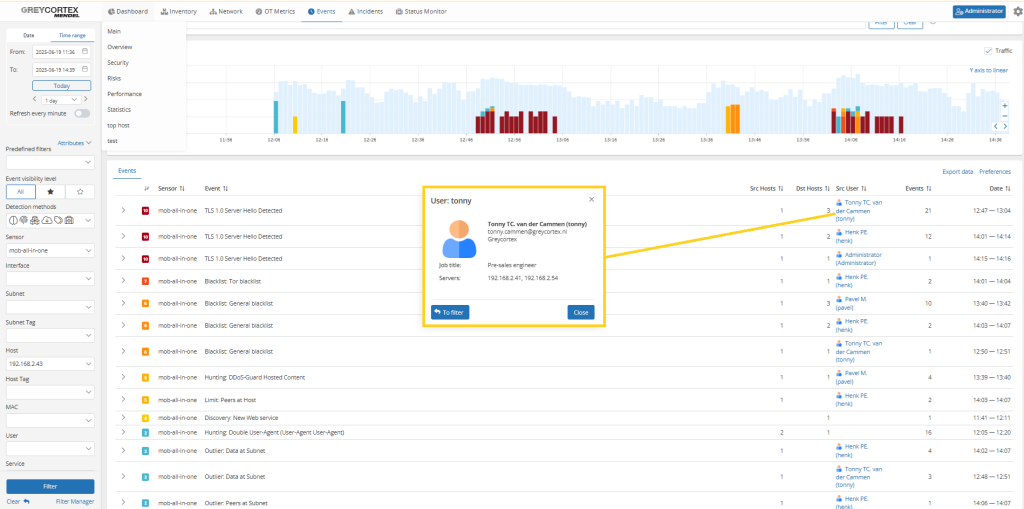This screenshot has height=509, width=1024.
Task: Open calendar icon for From date
Action: point(85,51)
